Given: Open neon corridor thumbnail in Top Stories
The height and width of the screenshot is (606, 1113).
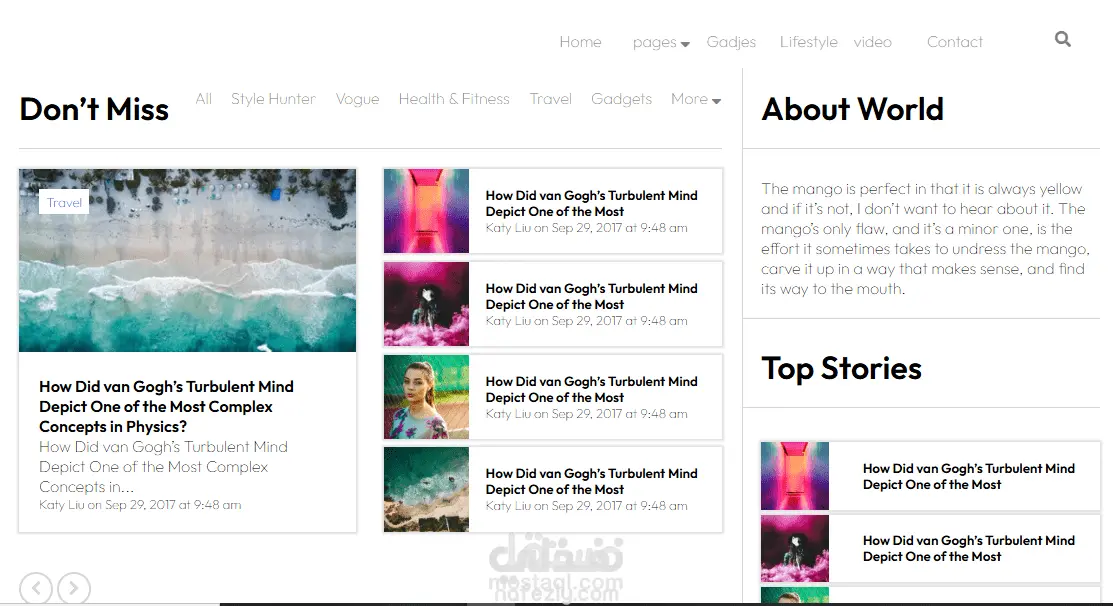Looking at the screenshot, I should click(x=795, y=475).
